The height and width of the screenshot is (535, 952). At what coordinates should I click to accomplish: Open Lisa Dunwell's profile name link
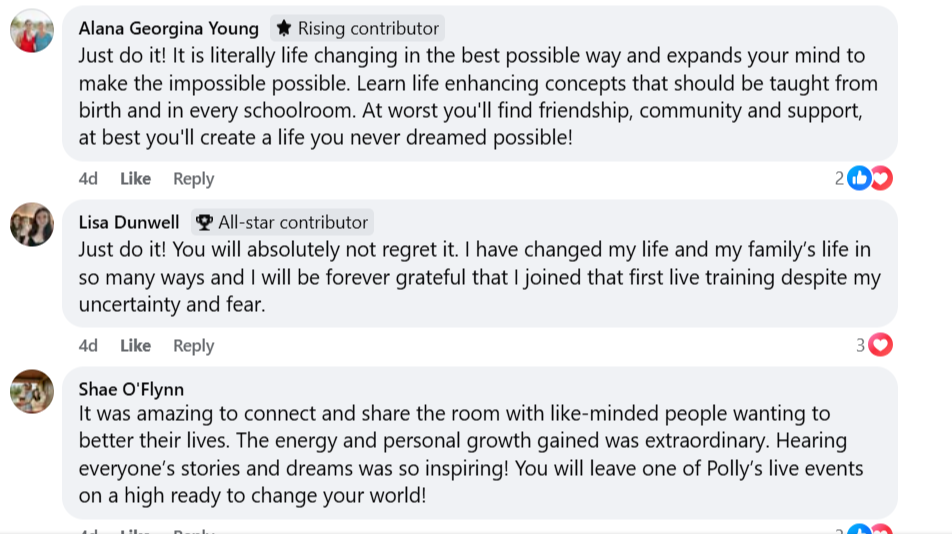[129, 222]
